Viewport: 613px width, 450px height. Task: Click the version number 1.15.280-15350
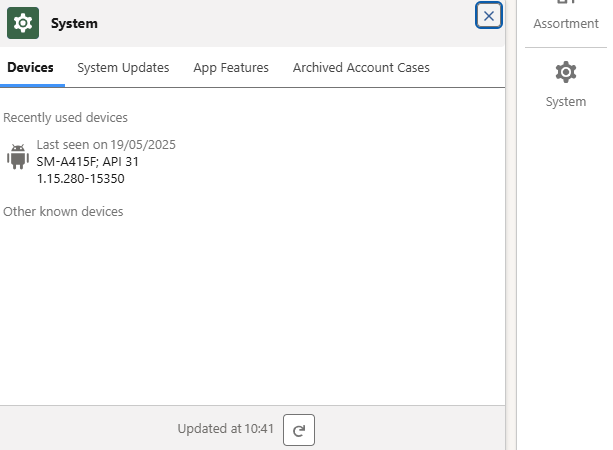80,179
